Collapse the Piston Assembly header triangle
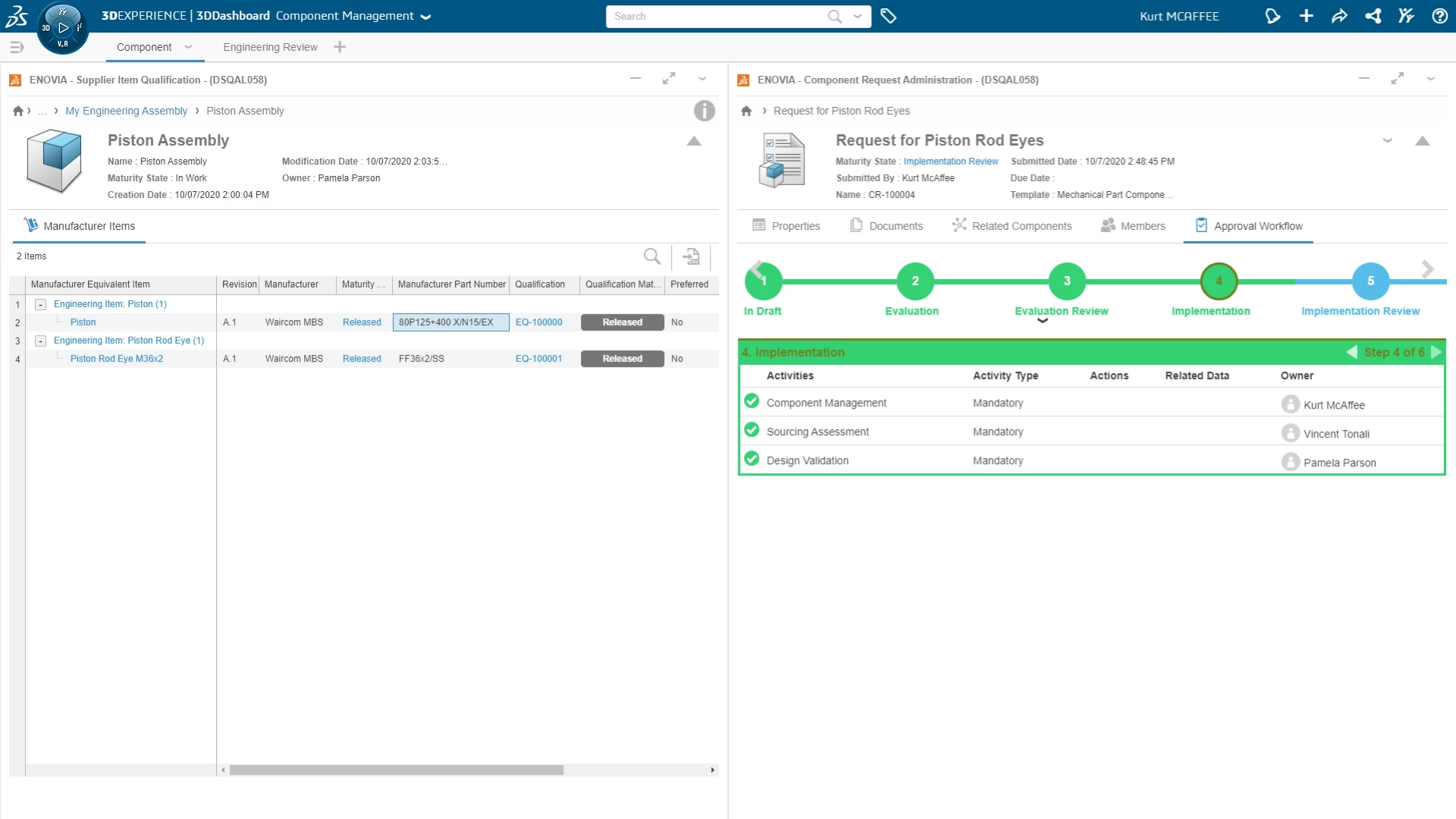Screen dimensions: 1456x819 click(693, 141)
